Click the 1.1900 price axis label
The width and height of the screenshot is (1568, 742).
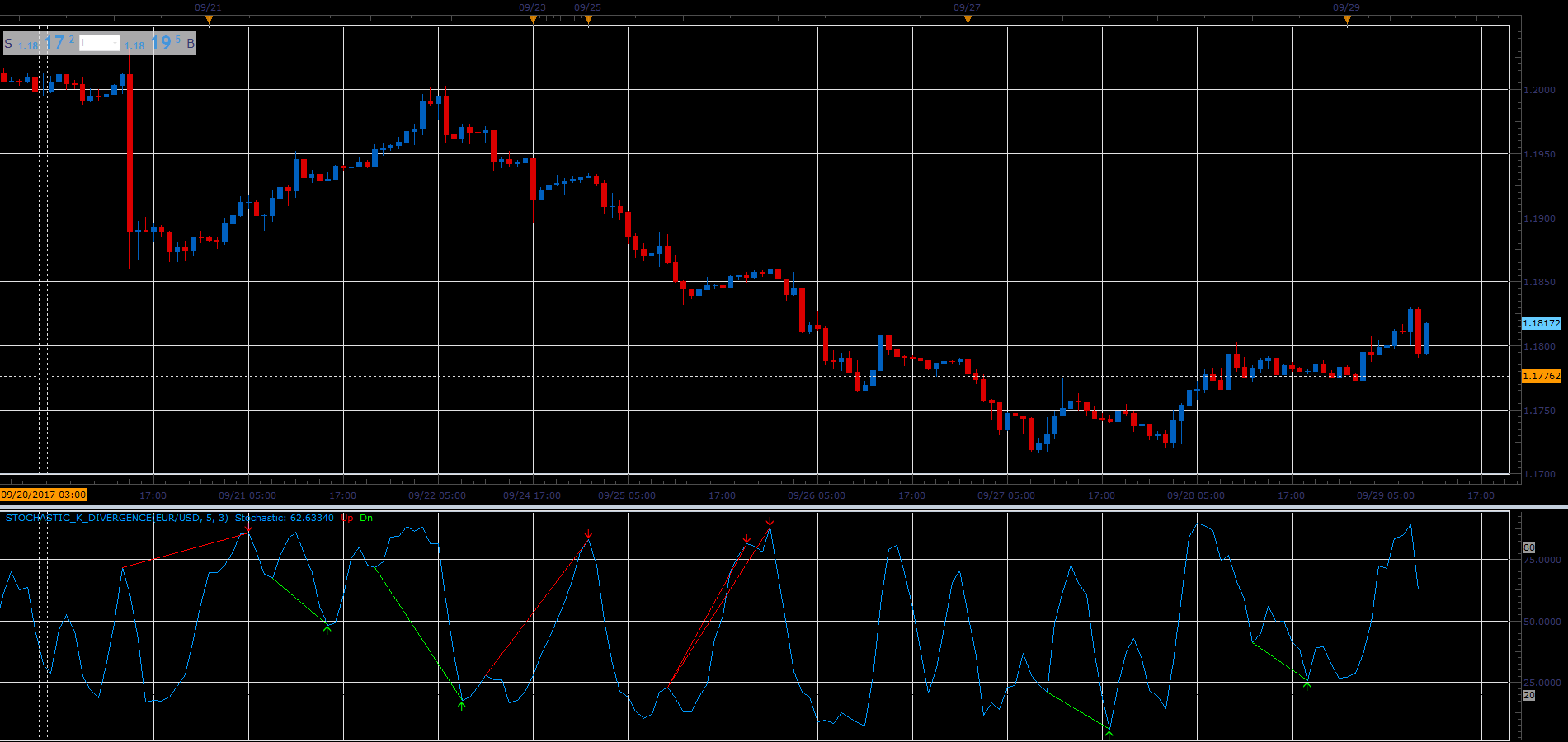(1539, 218)
